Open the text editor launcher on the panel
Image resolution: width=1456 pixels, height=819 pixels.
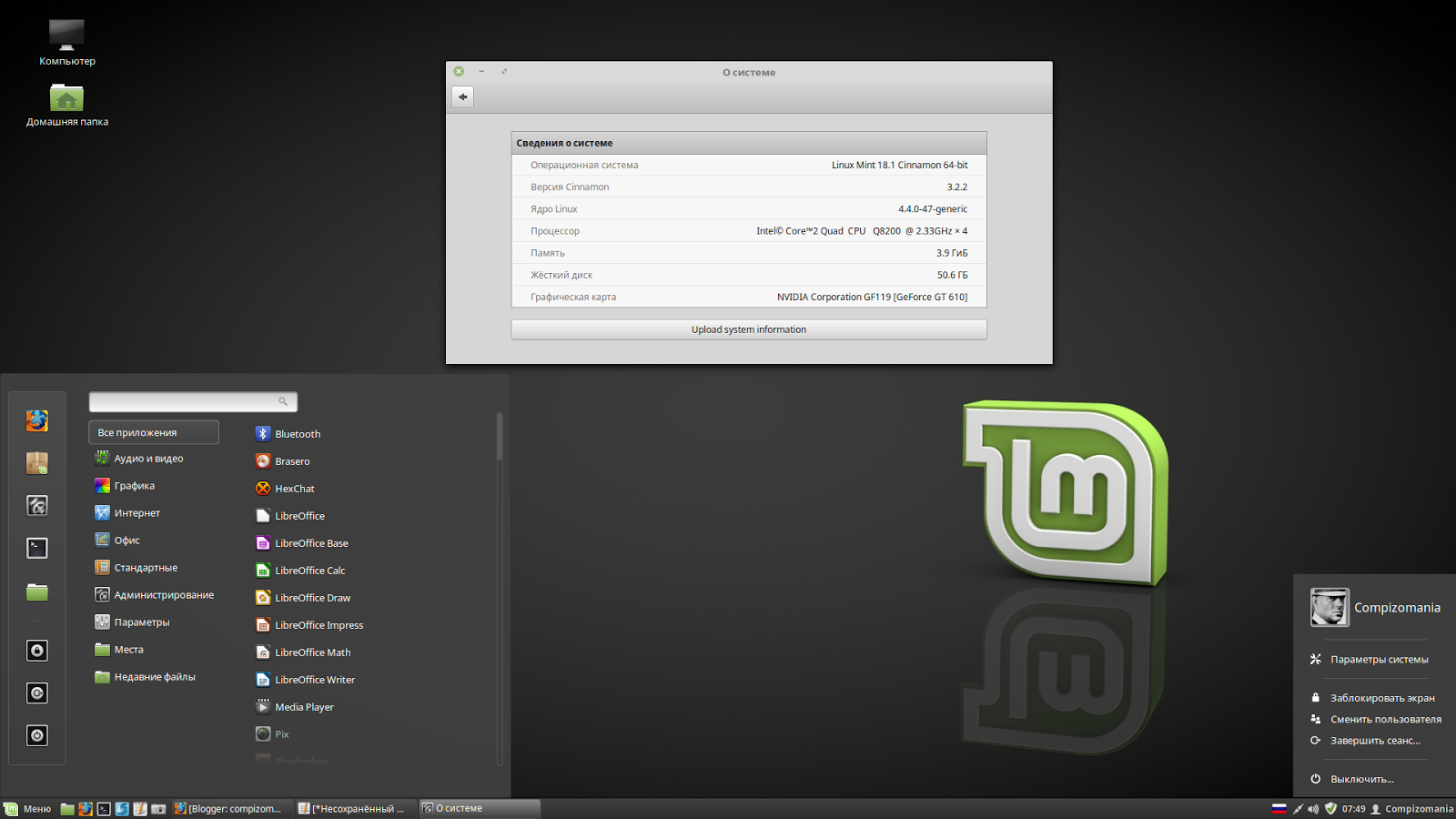tap(140, 808)
